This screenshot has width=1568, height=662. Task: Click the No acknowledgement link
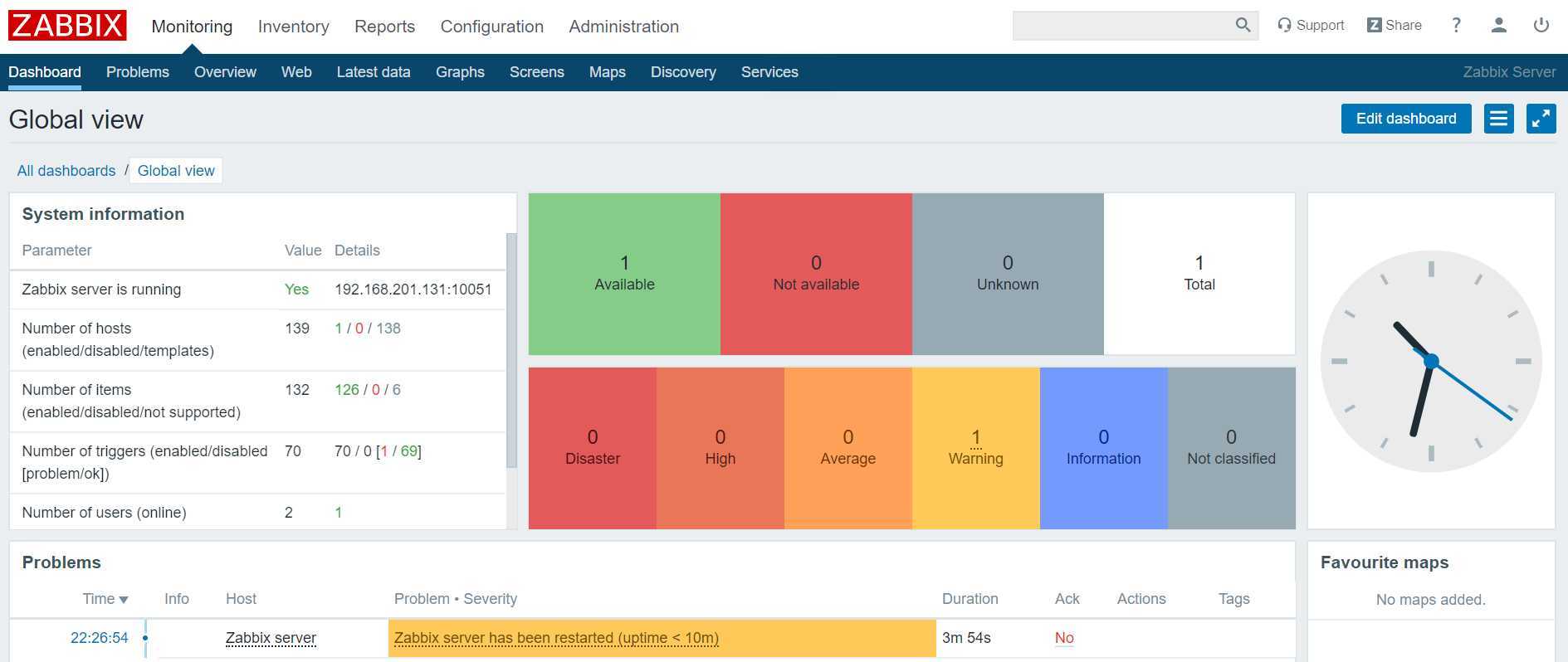(1064, 638)
